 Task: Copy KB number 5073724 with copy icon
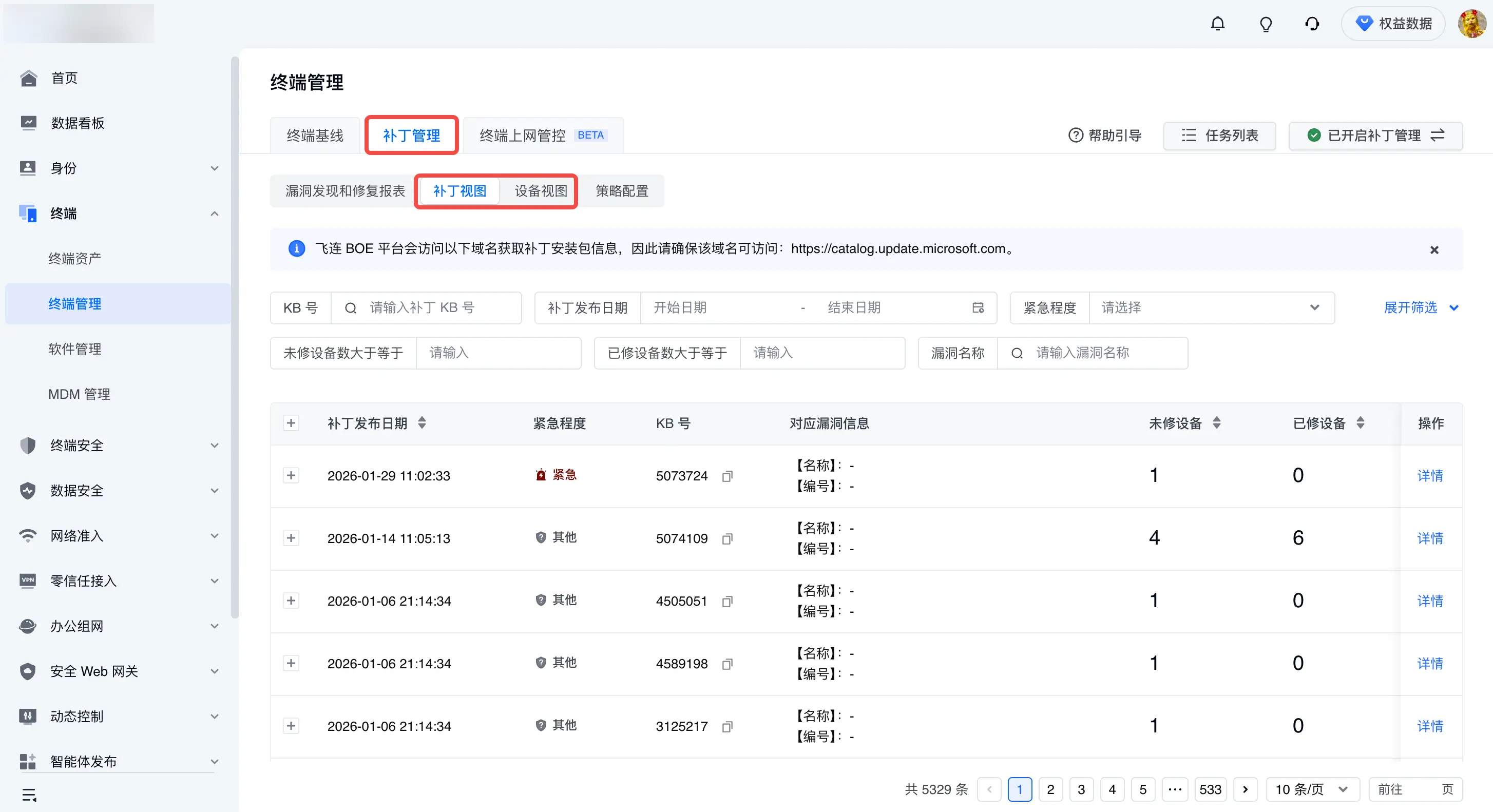click(x=727, y=476)
